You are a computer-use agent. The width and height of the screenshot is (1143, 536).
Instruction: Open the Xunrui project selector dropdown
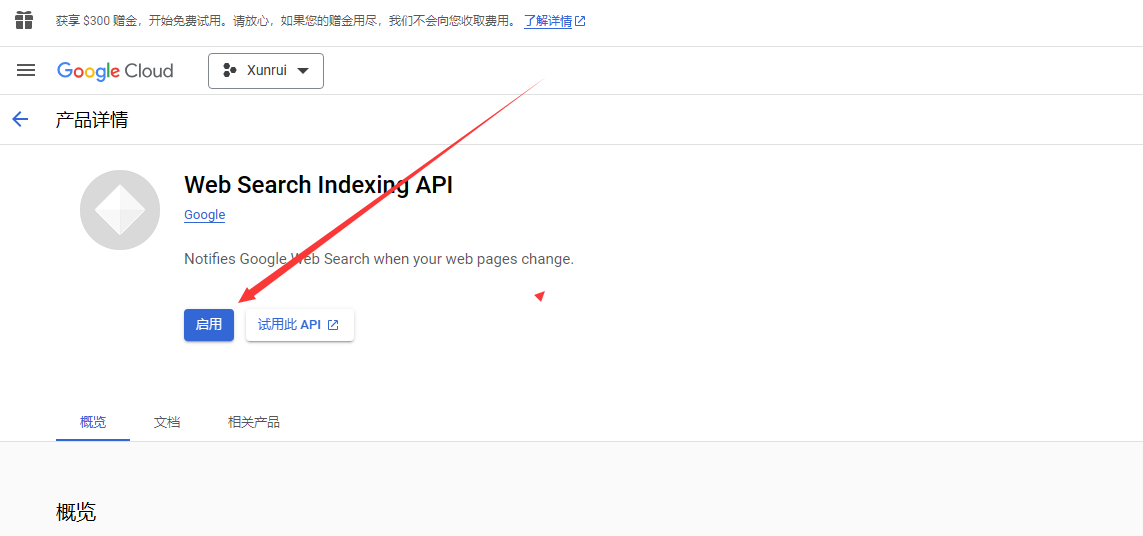coord(266,71)
